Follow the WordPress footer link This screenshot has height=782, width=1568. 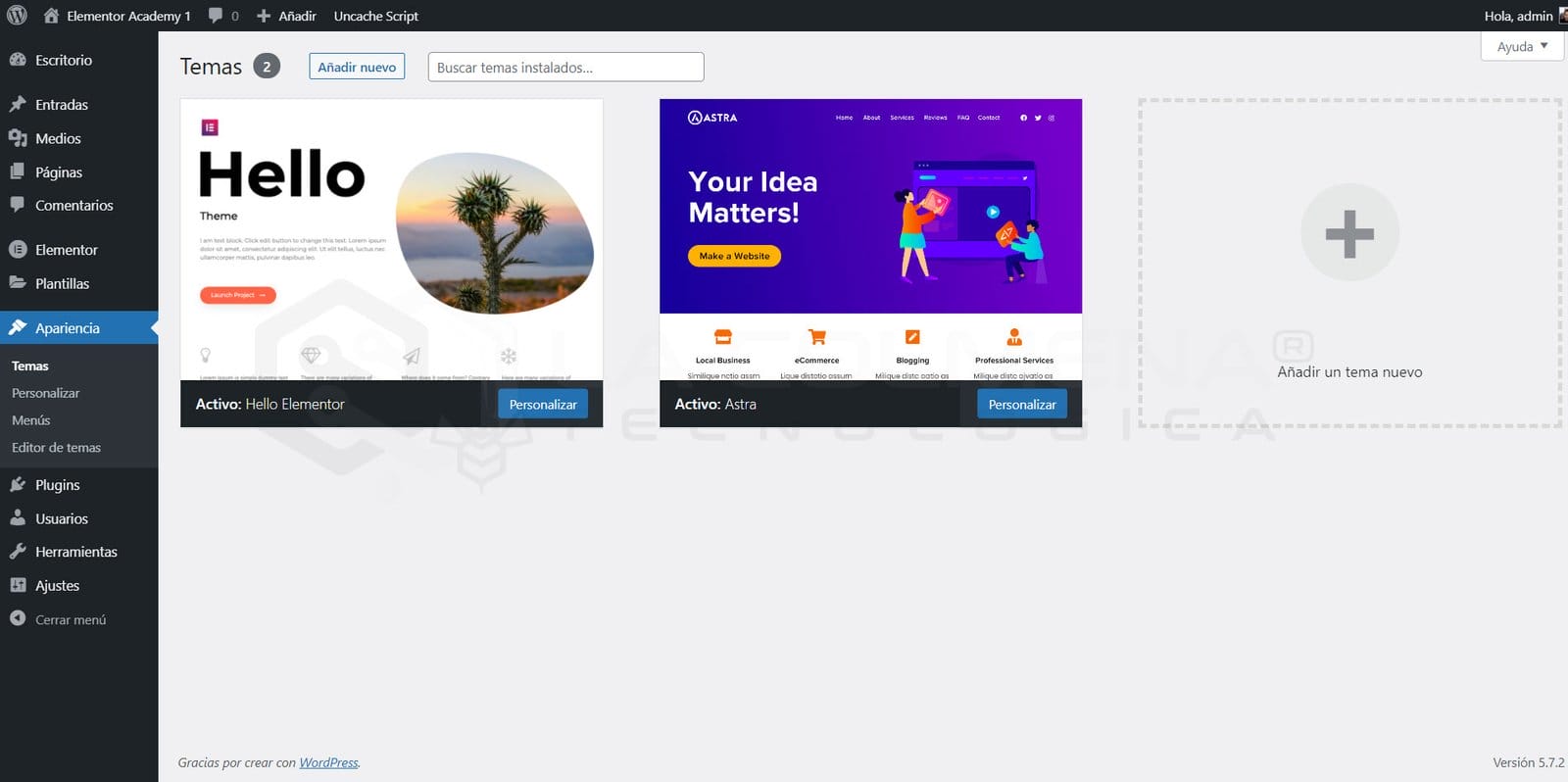click(x=328, y=762)
